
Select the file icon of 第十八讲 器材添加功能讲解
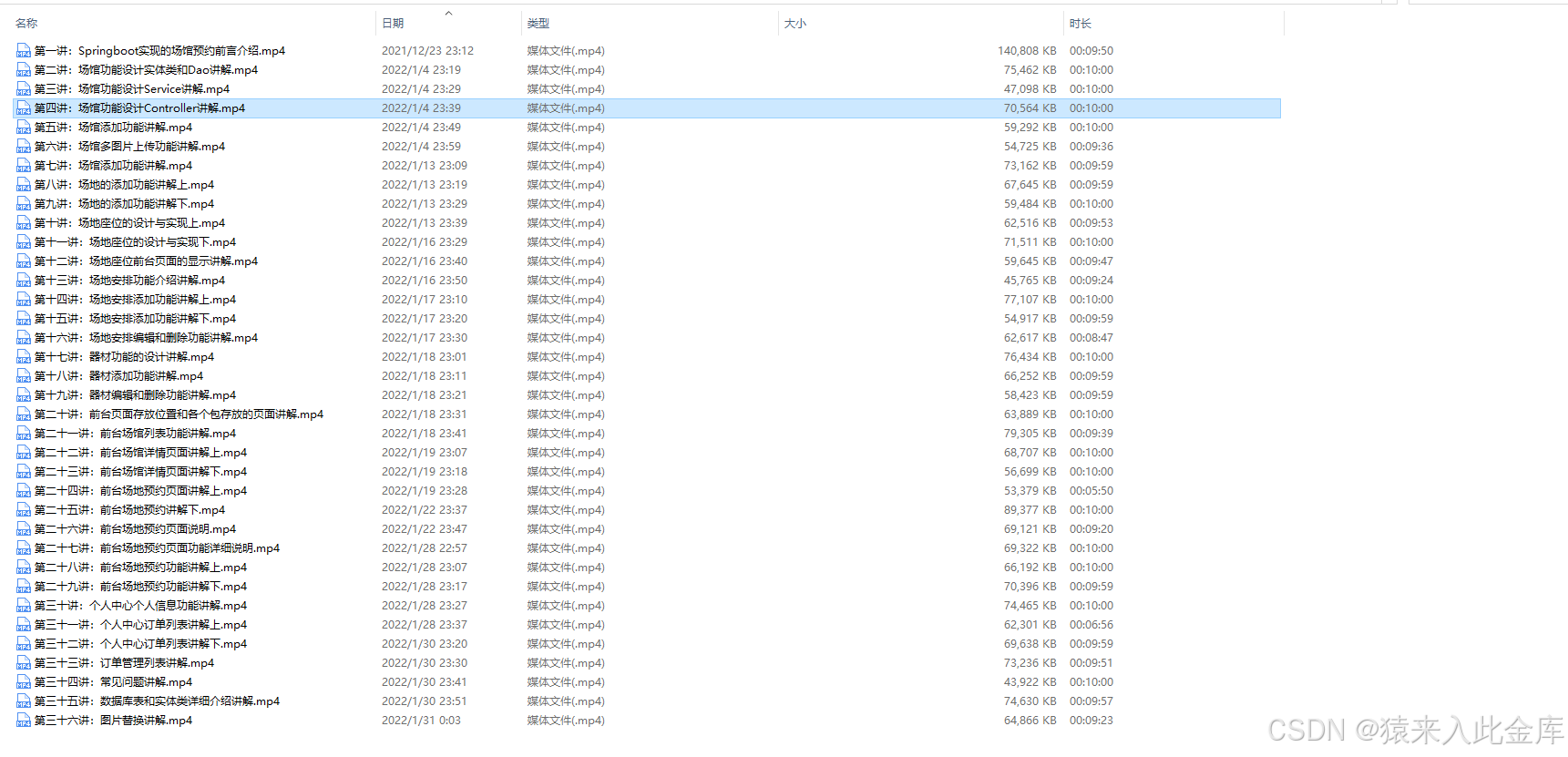24,376
